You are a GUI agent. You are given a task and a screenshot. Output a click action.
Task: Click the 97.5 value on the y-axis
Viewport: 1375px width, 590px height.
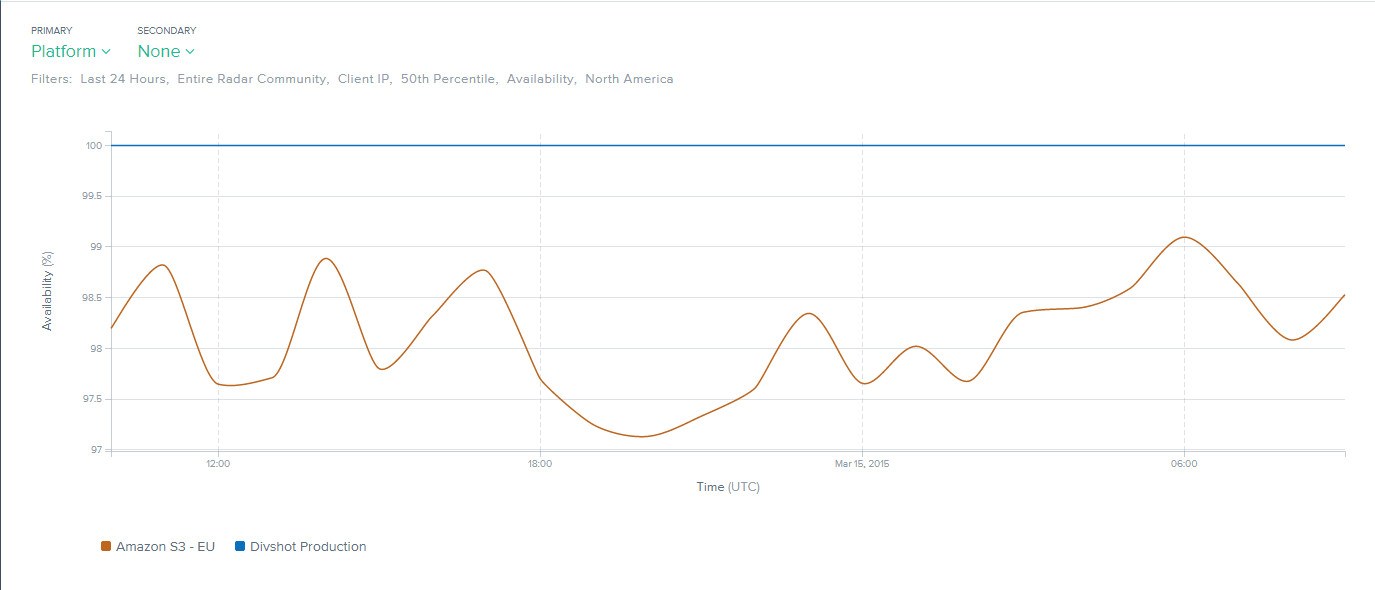[x=93, y=399]
